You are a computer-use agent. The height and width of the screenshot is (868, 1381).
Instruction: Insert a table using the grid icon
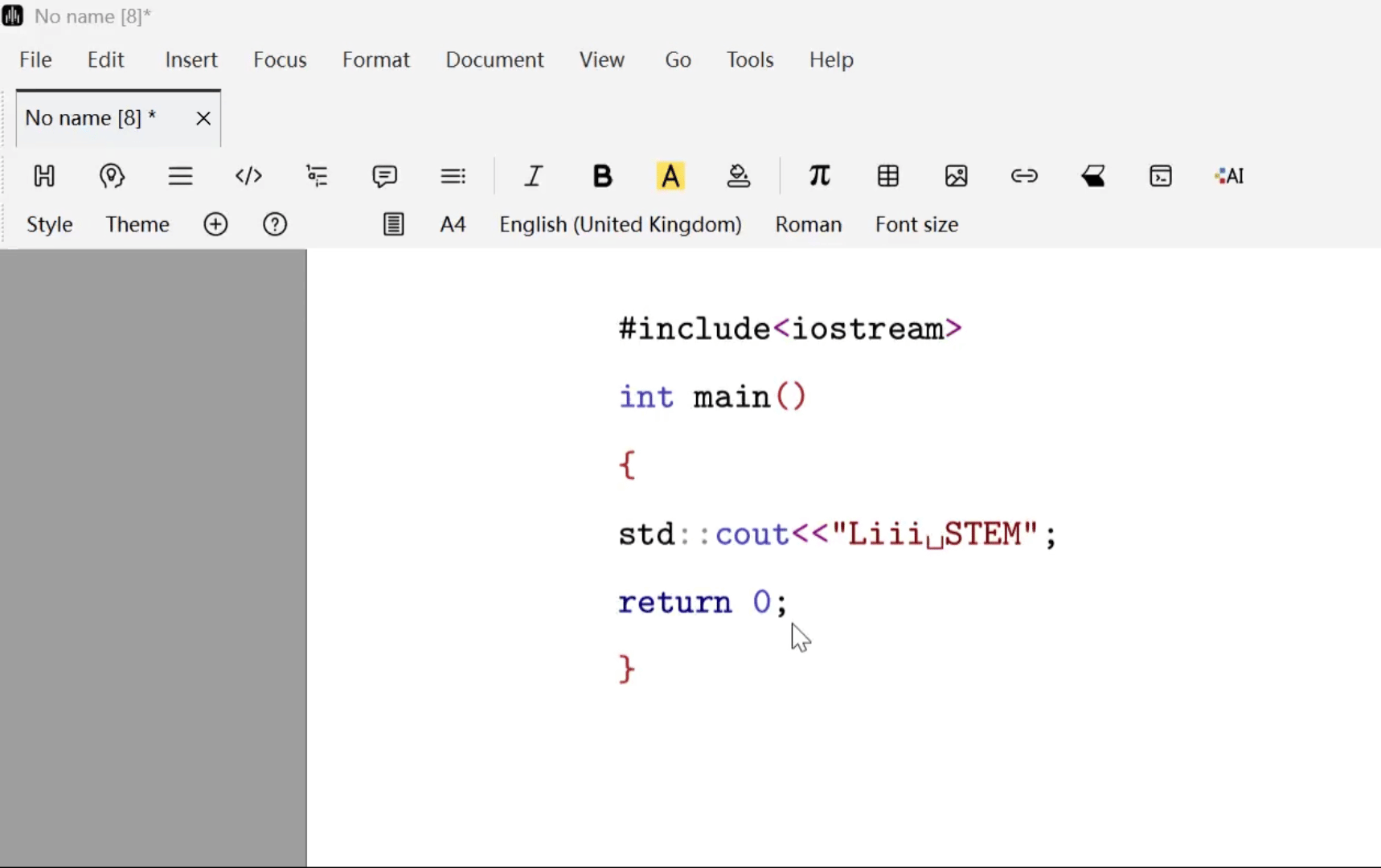888,175
